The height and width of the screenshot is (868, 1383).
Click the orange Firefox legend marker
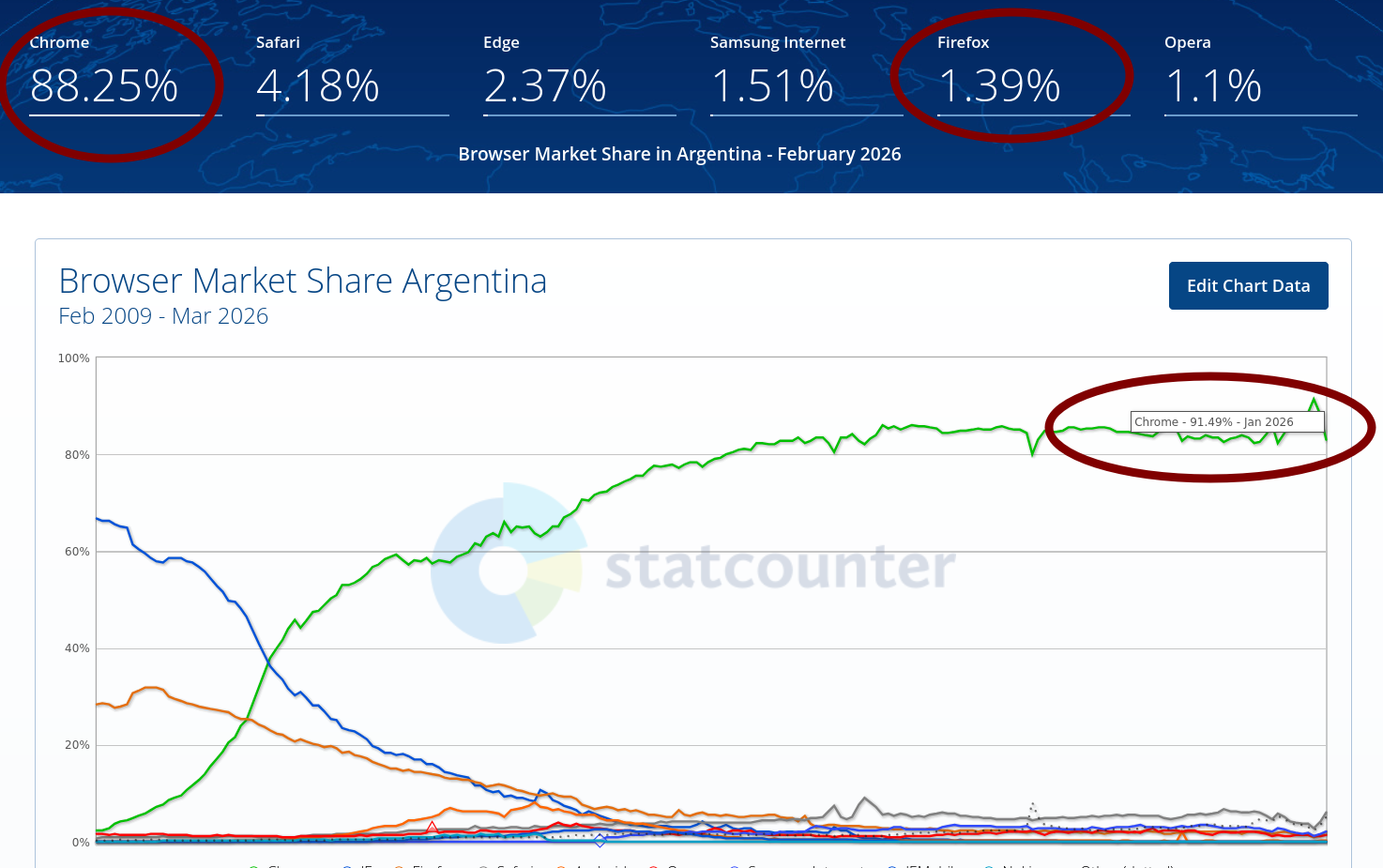click(398, 865)
